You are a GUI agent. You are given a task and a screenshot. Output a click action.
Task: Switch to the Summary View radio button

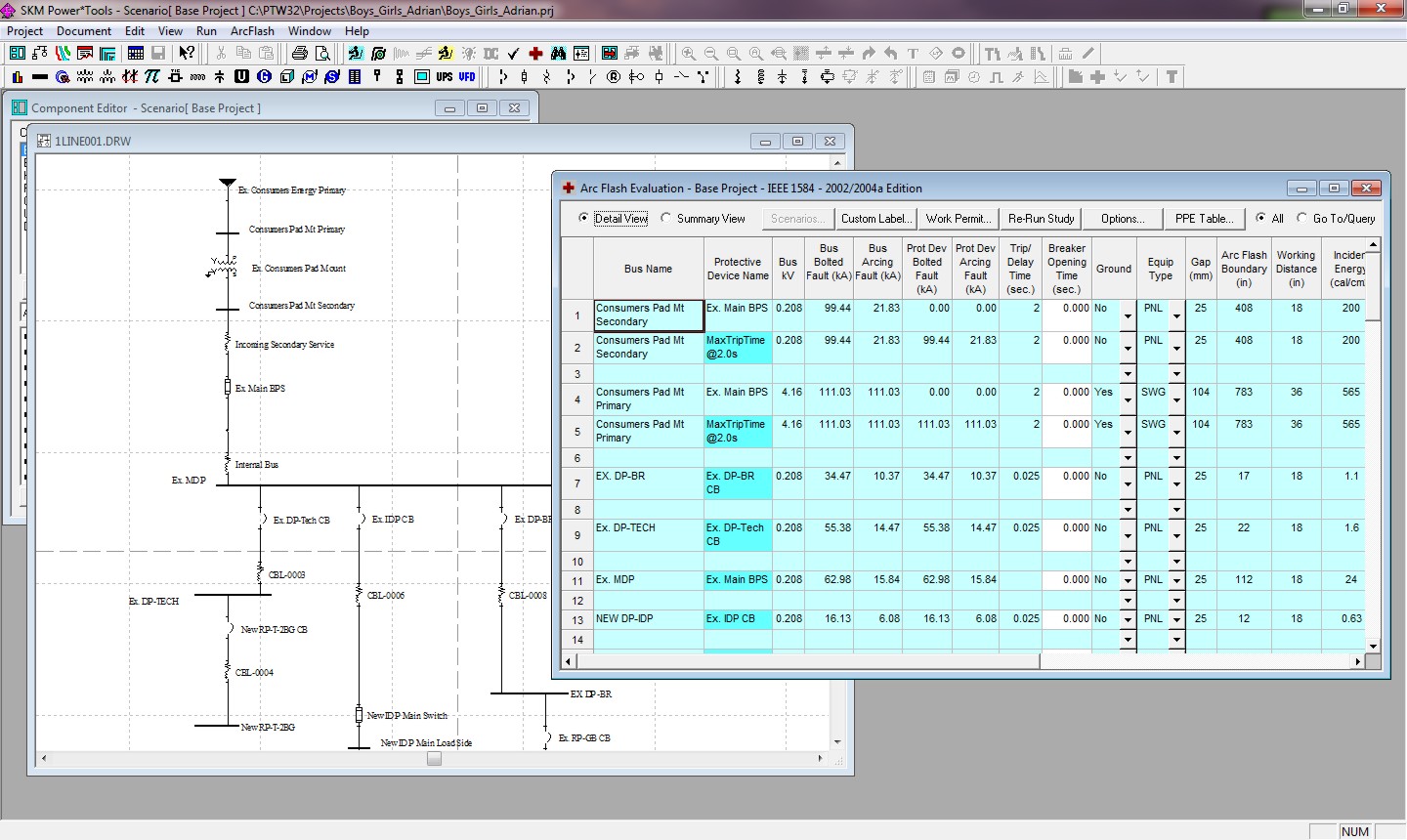coord(666,218)
